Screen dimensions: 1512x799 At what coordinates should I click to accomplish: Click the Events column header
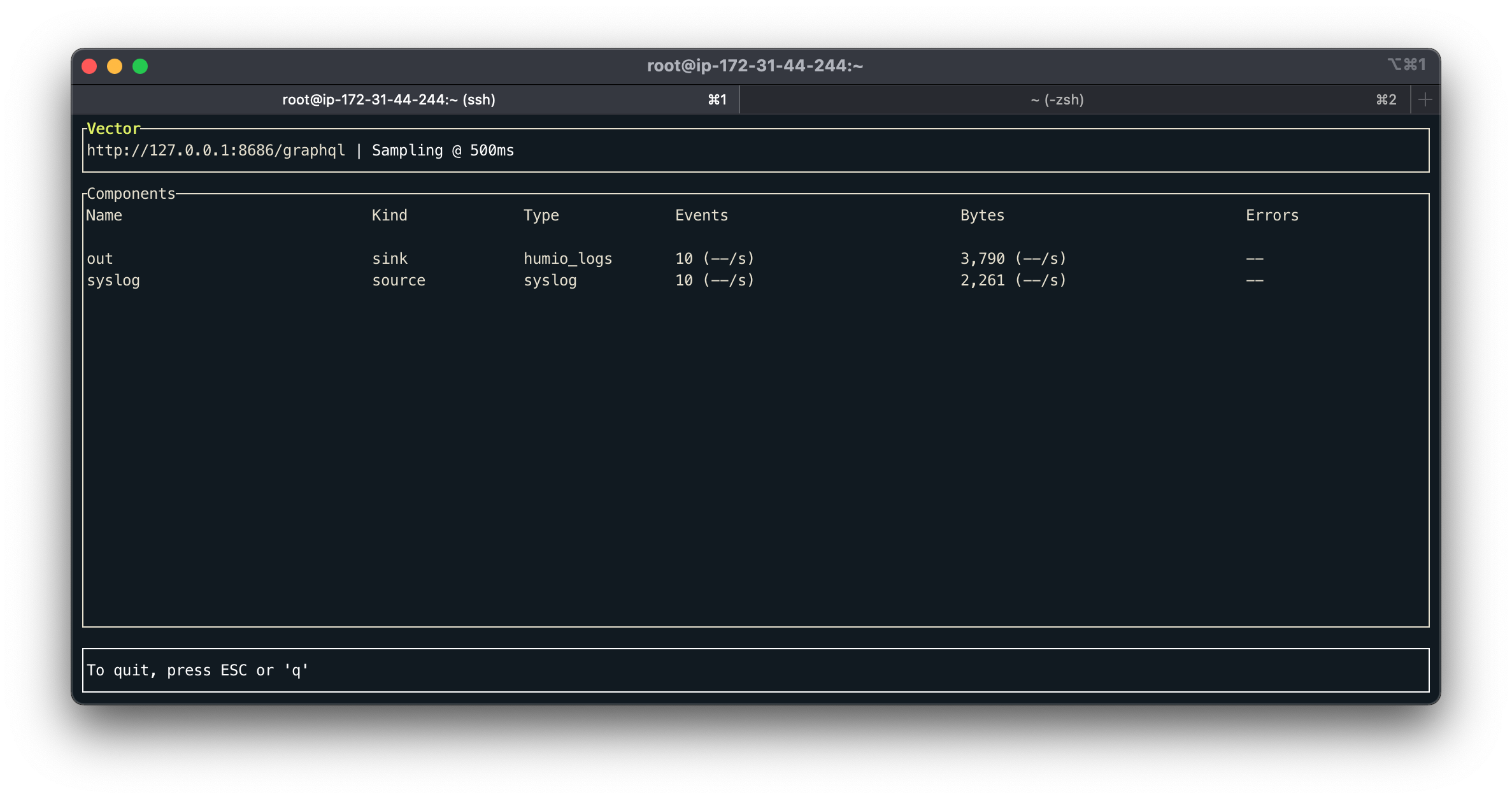pos(701,215)
